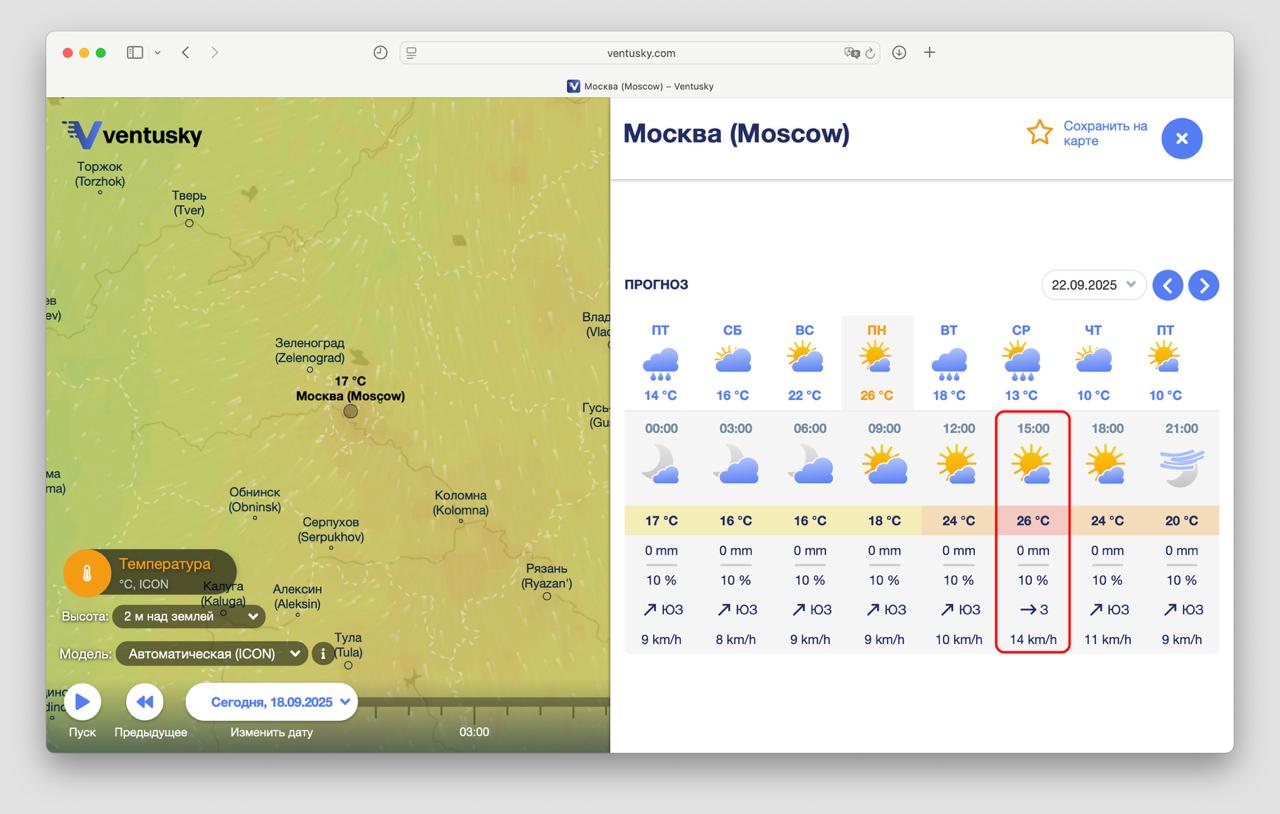Click the Серпухов (Serpukhov) map label

tap(331, 530)
